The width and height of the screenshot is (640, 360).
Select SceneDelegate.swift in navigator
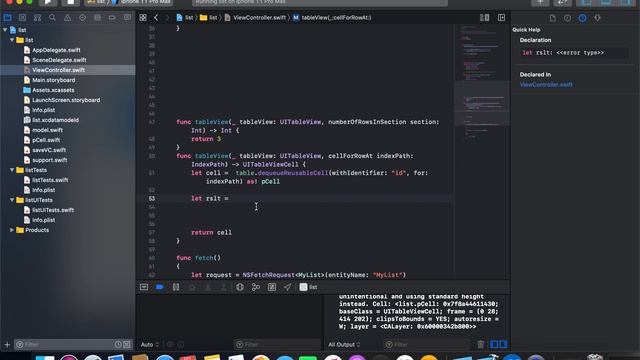tap(59, 60)
